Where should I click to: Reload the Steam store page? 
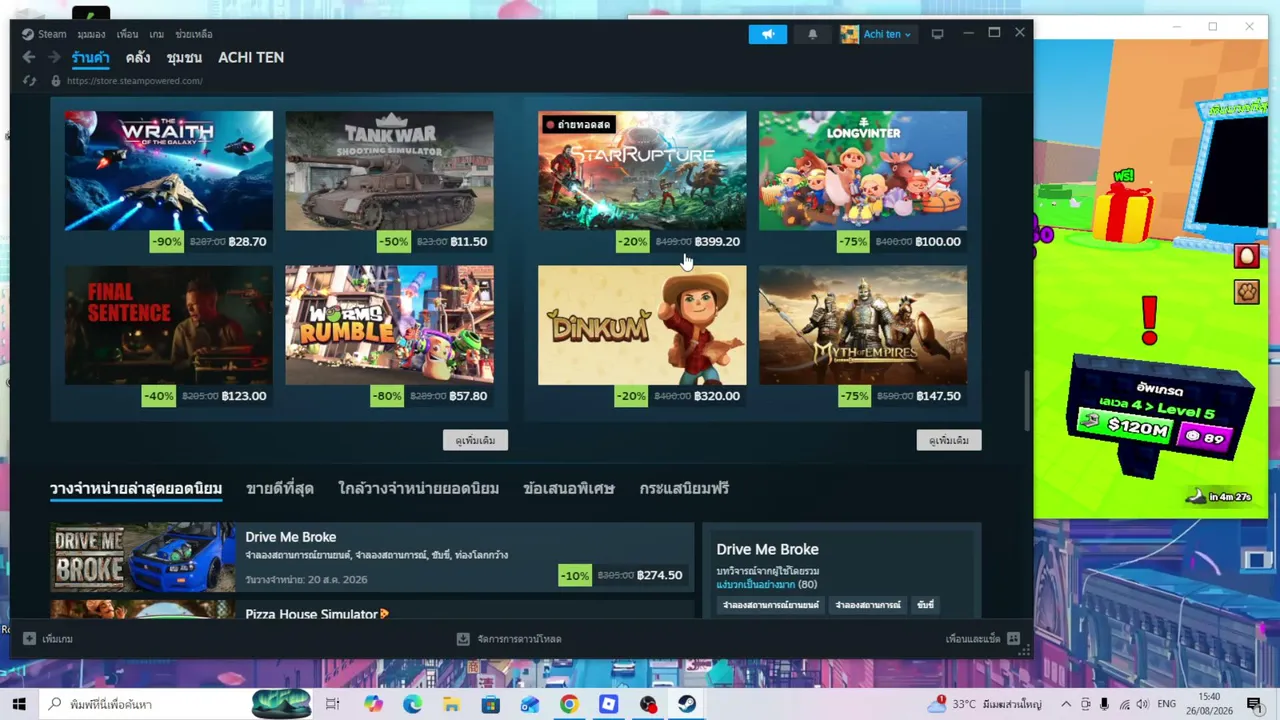29,81
